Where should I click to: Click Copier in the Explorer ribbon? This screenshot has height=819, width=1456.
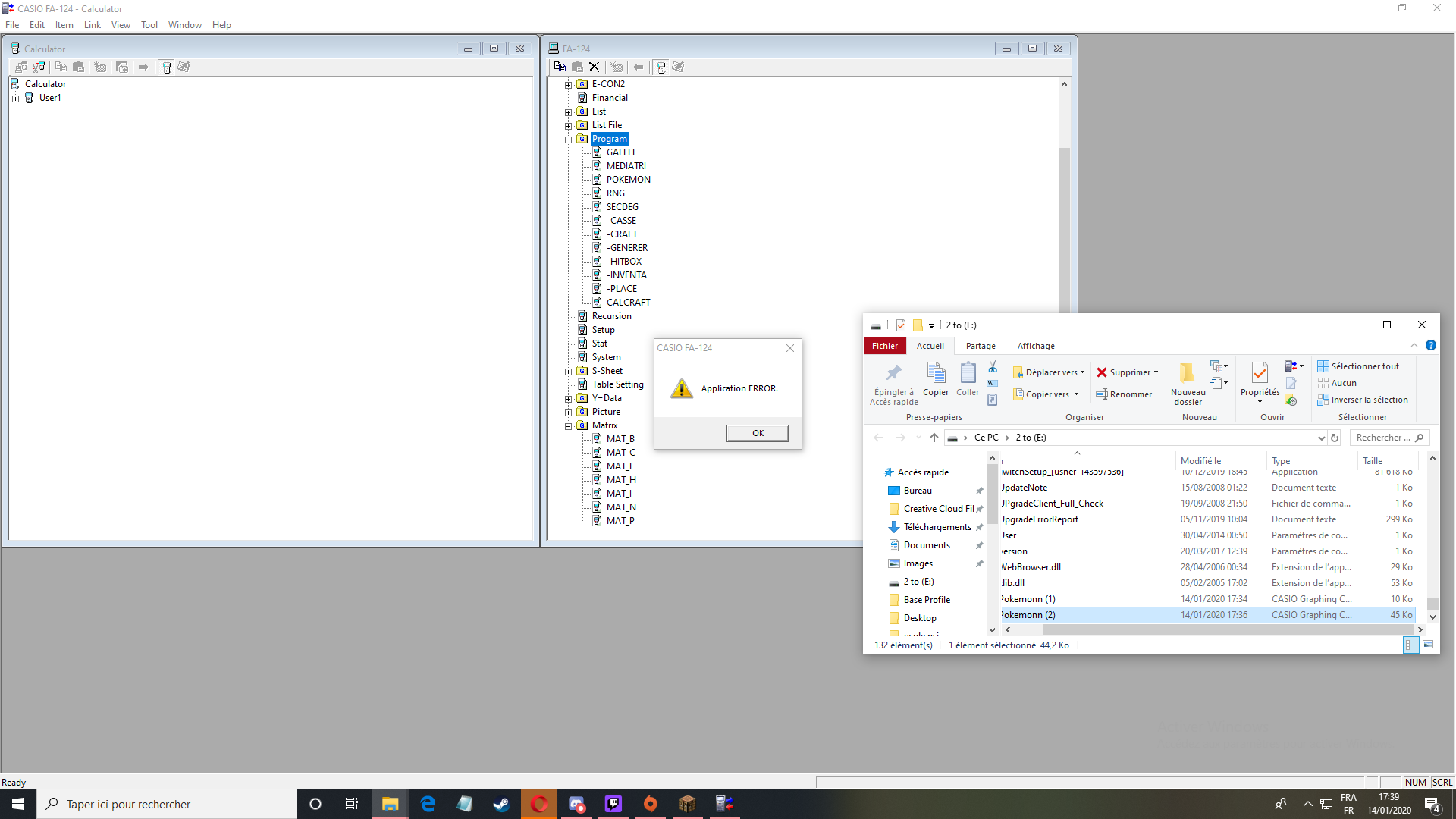[x=936, y=379]
